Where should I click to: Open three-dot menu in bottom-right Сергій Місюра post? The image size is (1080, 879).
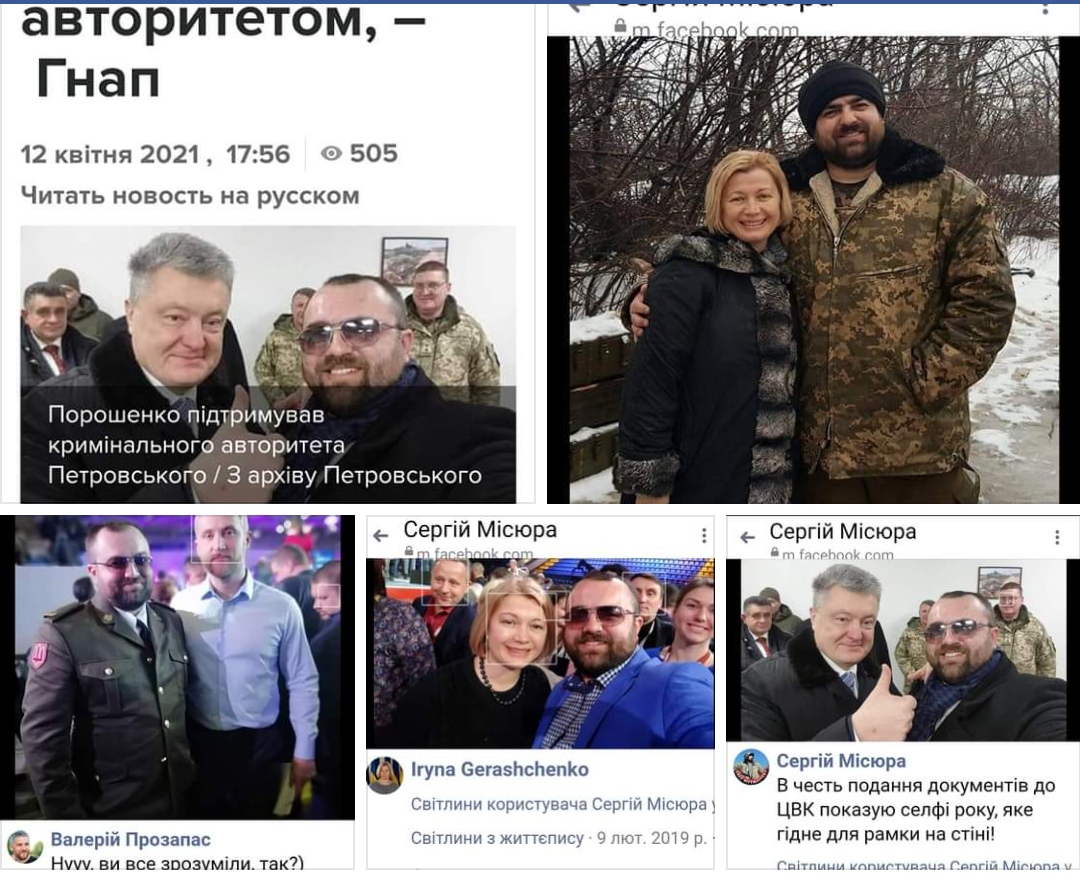tap(1057, 537)
